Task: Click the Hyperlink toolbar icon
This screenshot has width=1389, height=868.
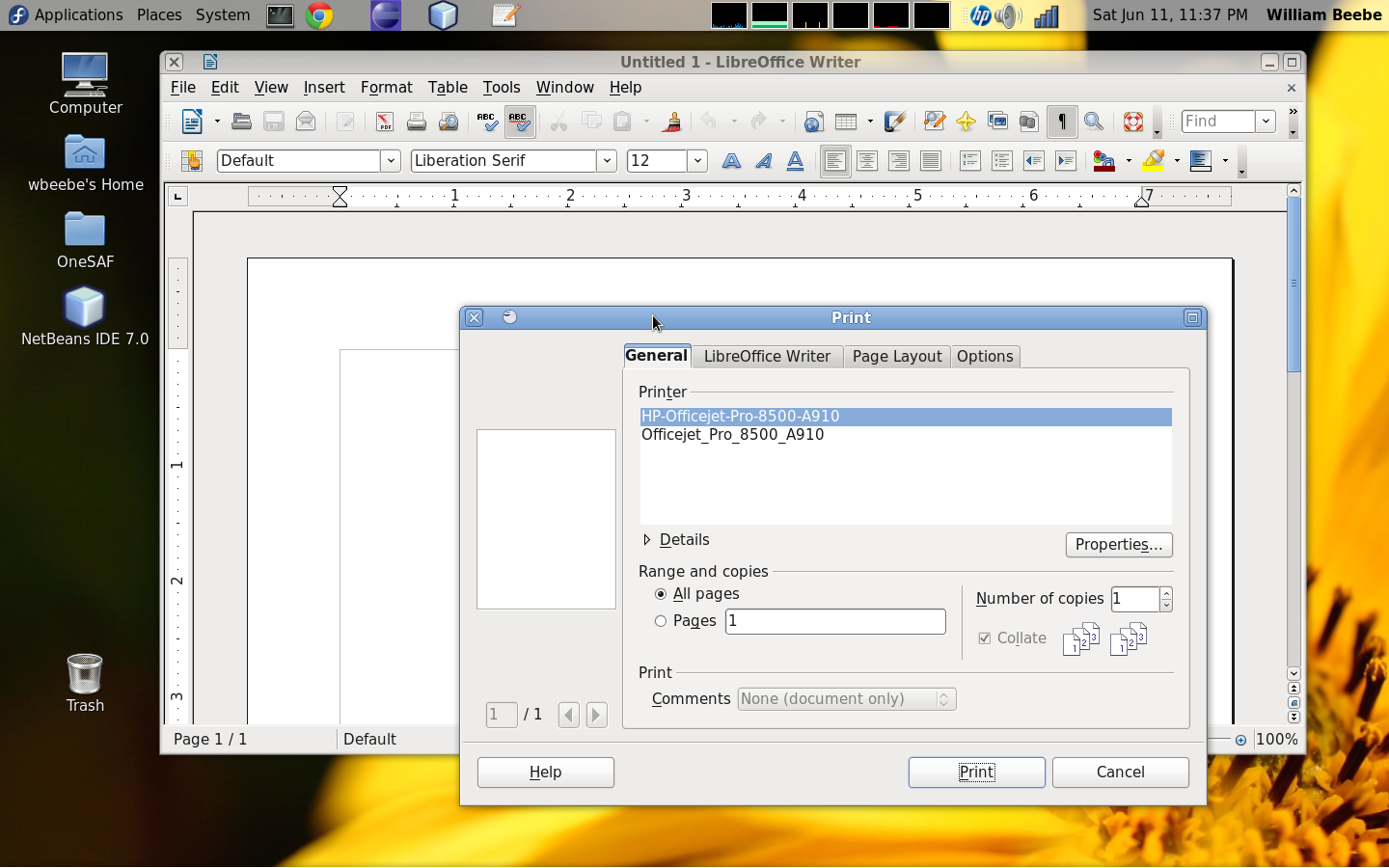Action: pyautogui.click(x=813, y=122)
